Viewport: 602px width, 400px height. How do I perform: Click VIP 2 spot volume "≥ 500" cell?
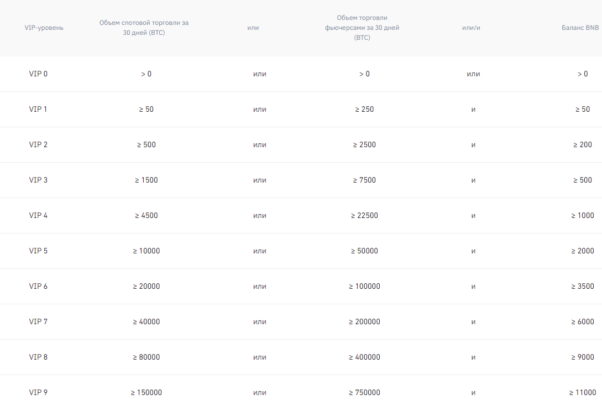click(x=146, y=144)
